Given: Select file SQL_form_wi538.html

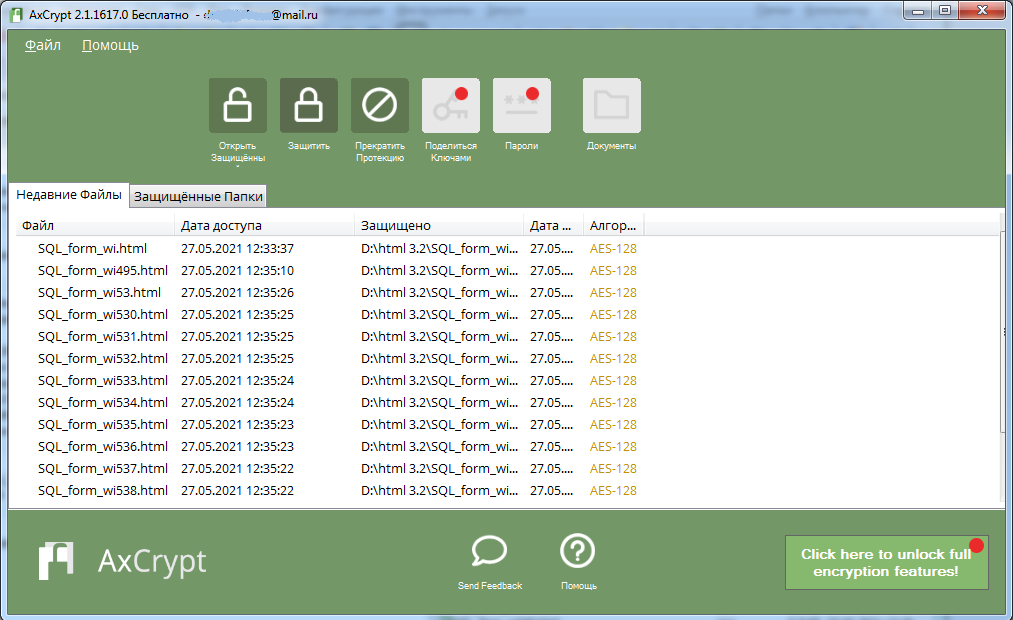Looking at the screenshot, I should tap(103, 490).
